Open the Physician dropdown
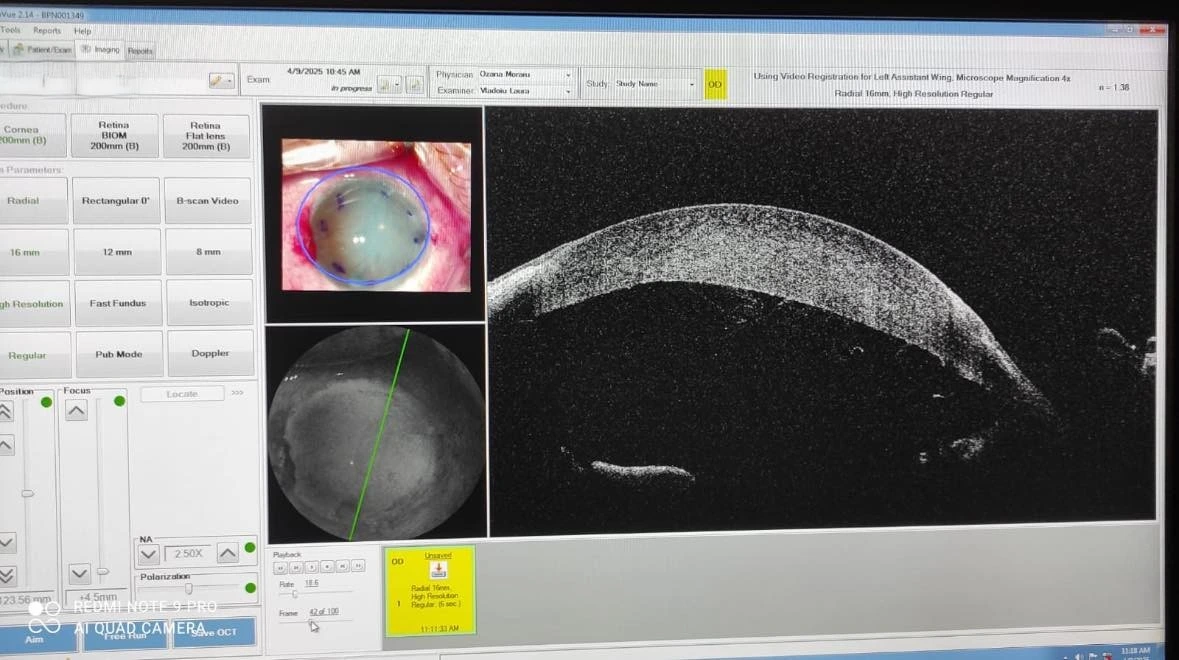1179x660 pixels. (x=568, y=75)
